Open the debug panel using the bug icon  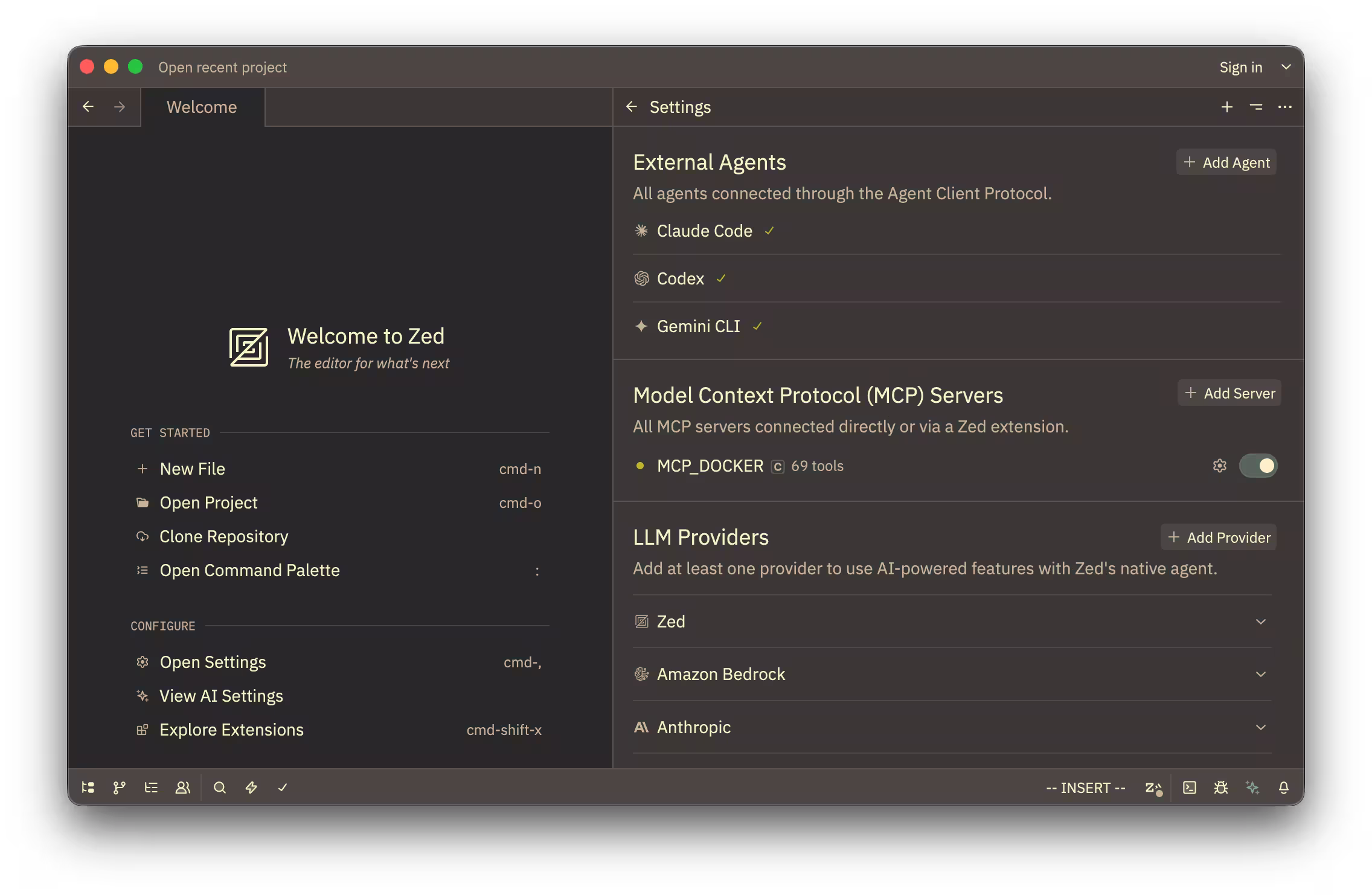click(x=1221, y=788)
